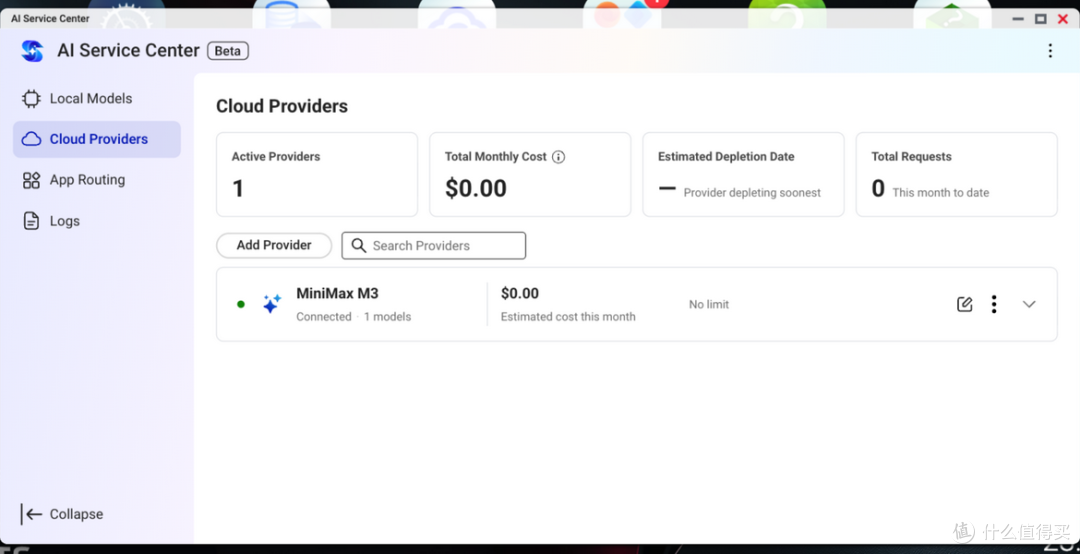
Task: Click the MiniMax M3 sparkle icon
Action: (x=271, y=304)
